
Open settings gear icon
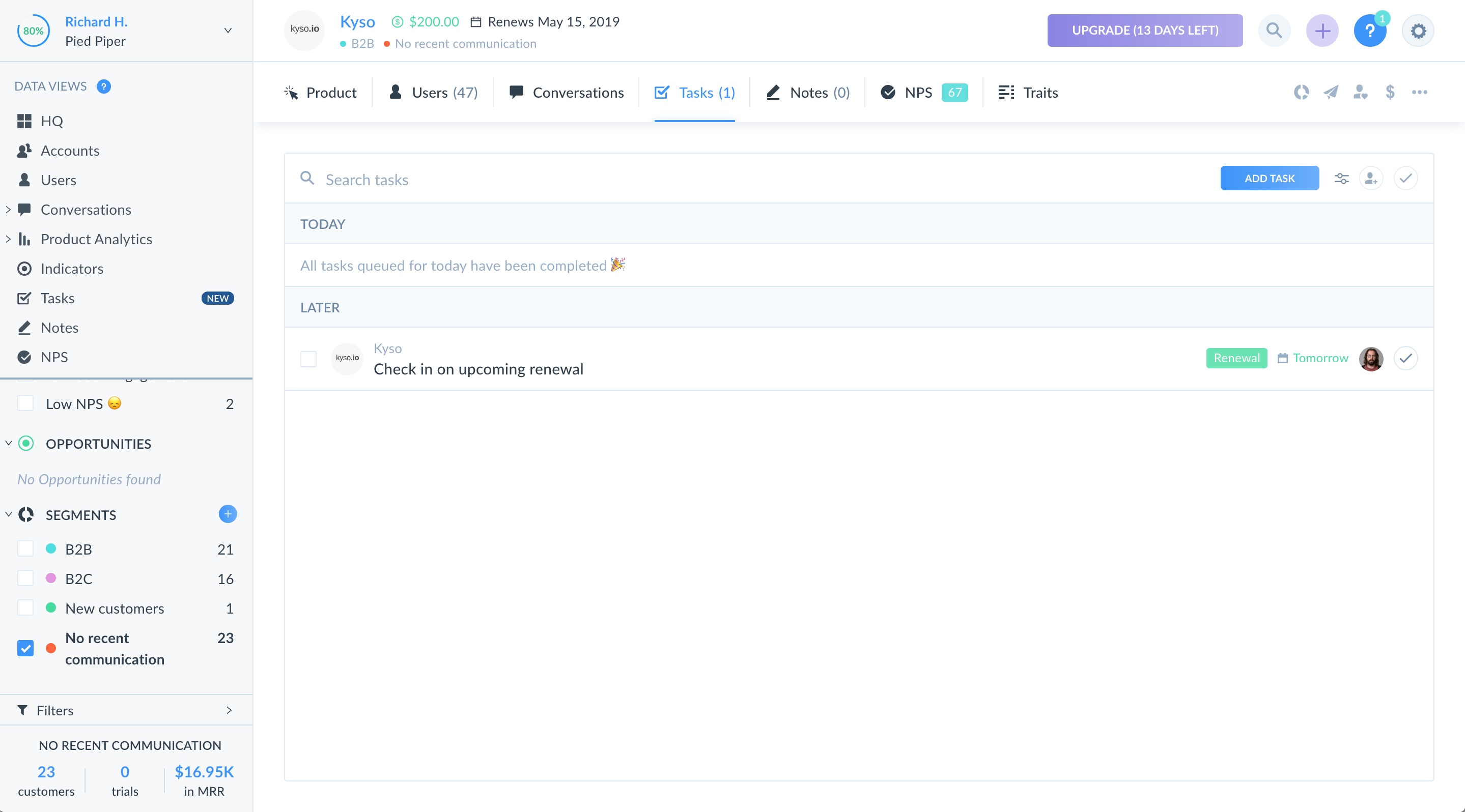[1418, 31]
